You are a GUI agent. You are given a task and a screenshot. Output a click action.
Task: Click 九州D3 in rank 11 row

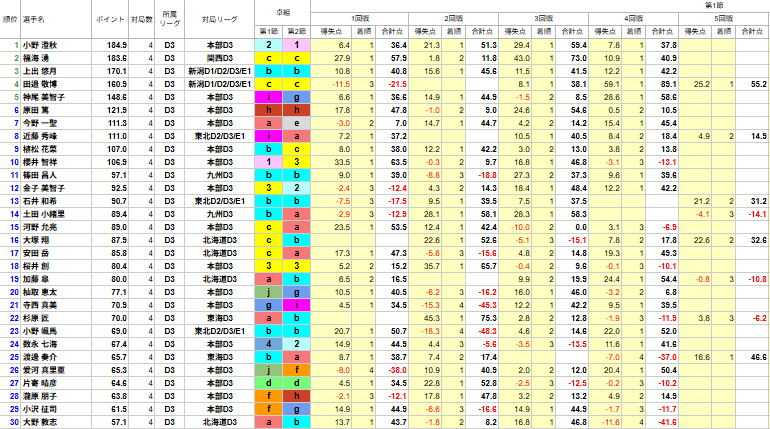click(x=220, y=175)
